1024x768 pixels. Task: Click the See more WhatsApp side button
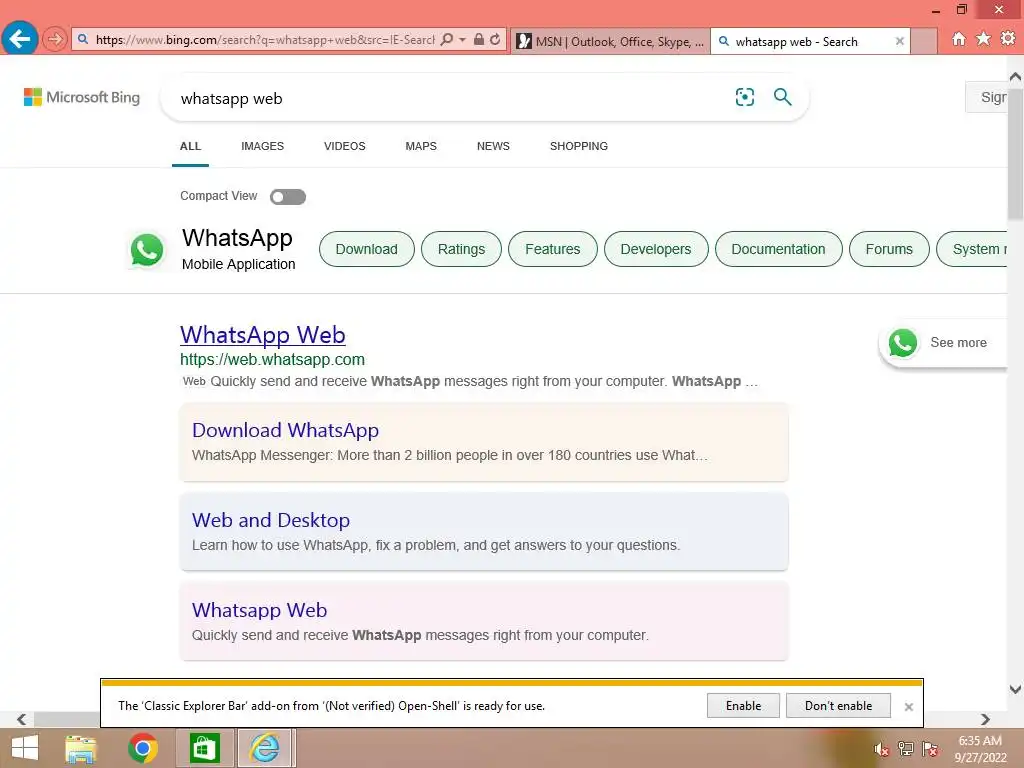click(944, 343)
